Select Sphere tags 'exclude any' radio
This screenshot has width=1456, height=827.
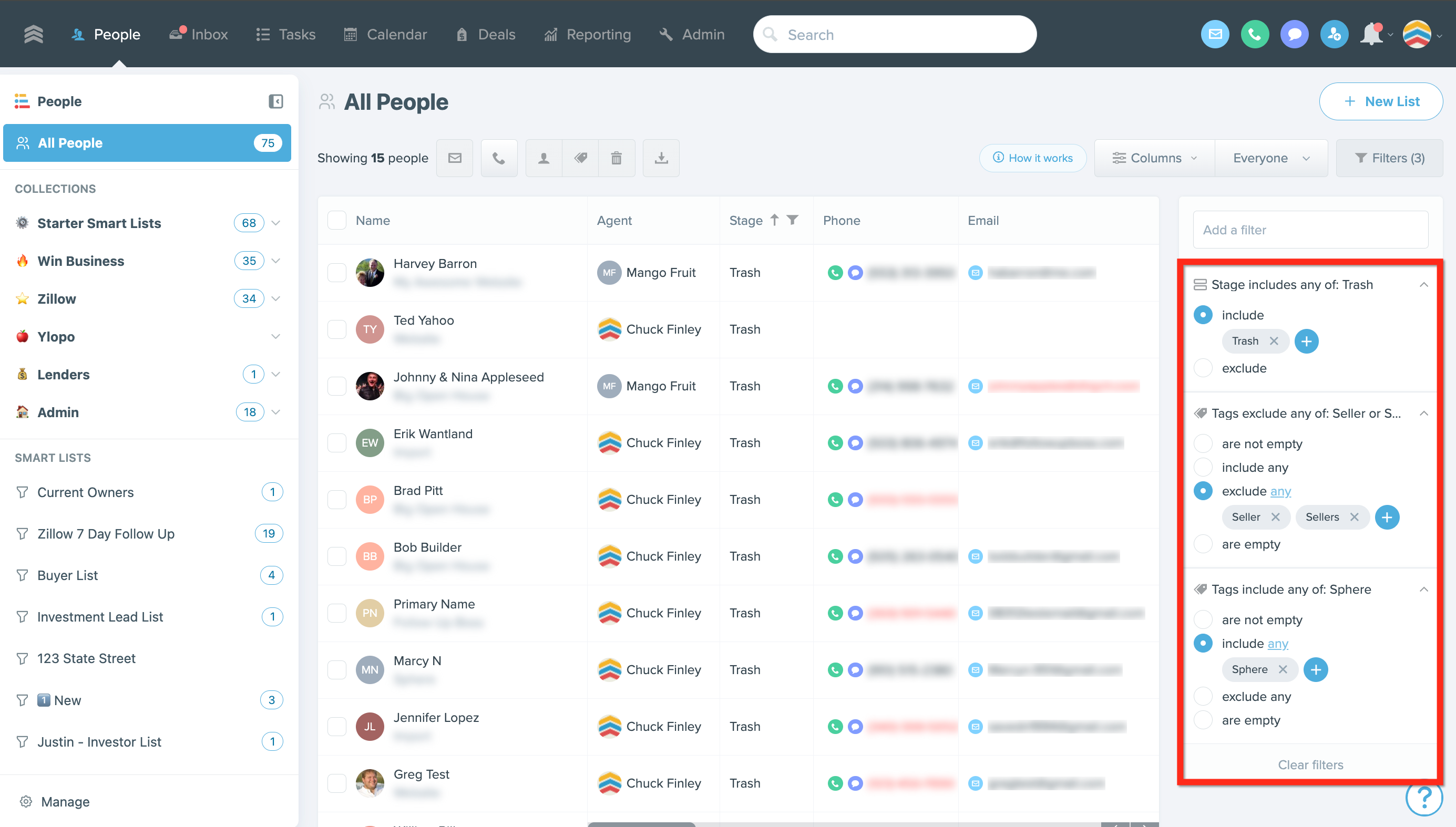pos(1203,696)
